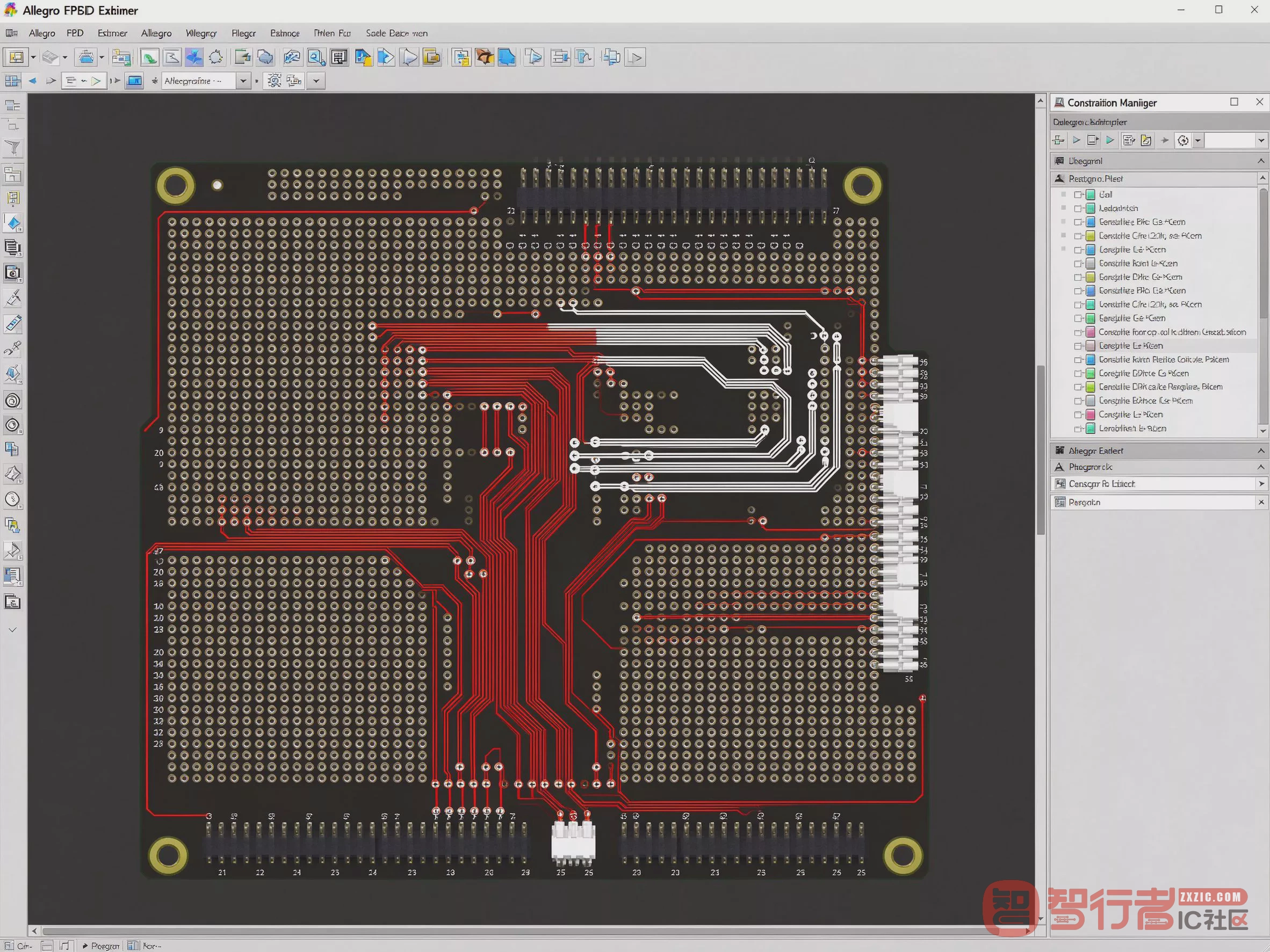
Task: Click the circular gear-outline toolbar icon
Action: [x=216, y=57]
